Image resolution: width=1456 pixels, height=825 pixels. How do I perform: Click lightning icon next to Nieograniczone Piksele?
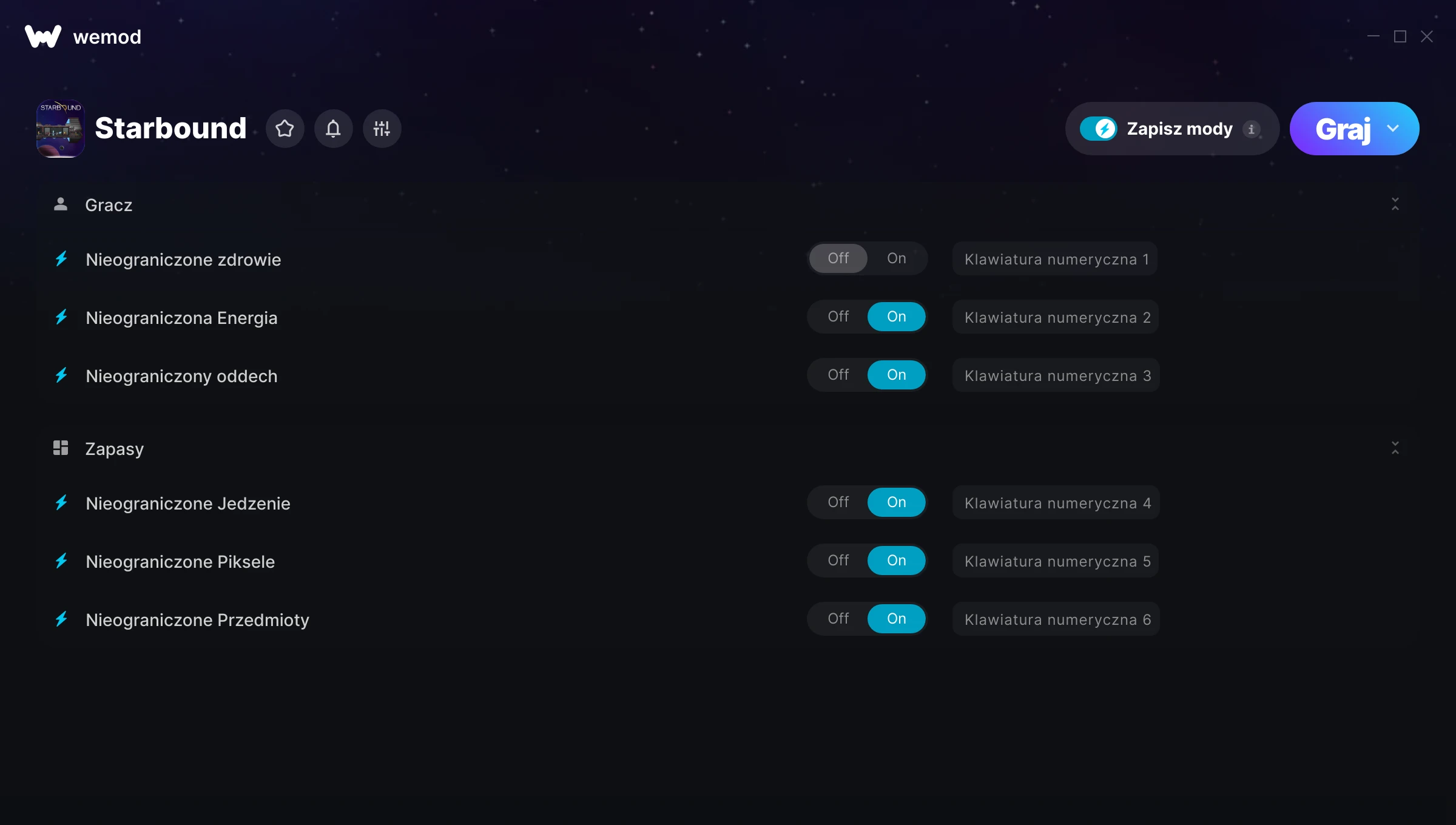61,561
